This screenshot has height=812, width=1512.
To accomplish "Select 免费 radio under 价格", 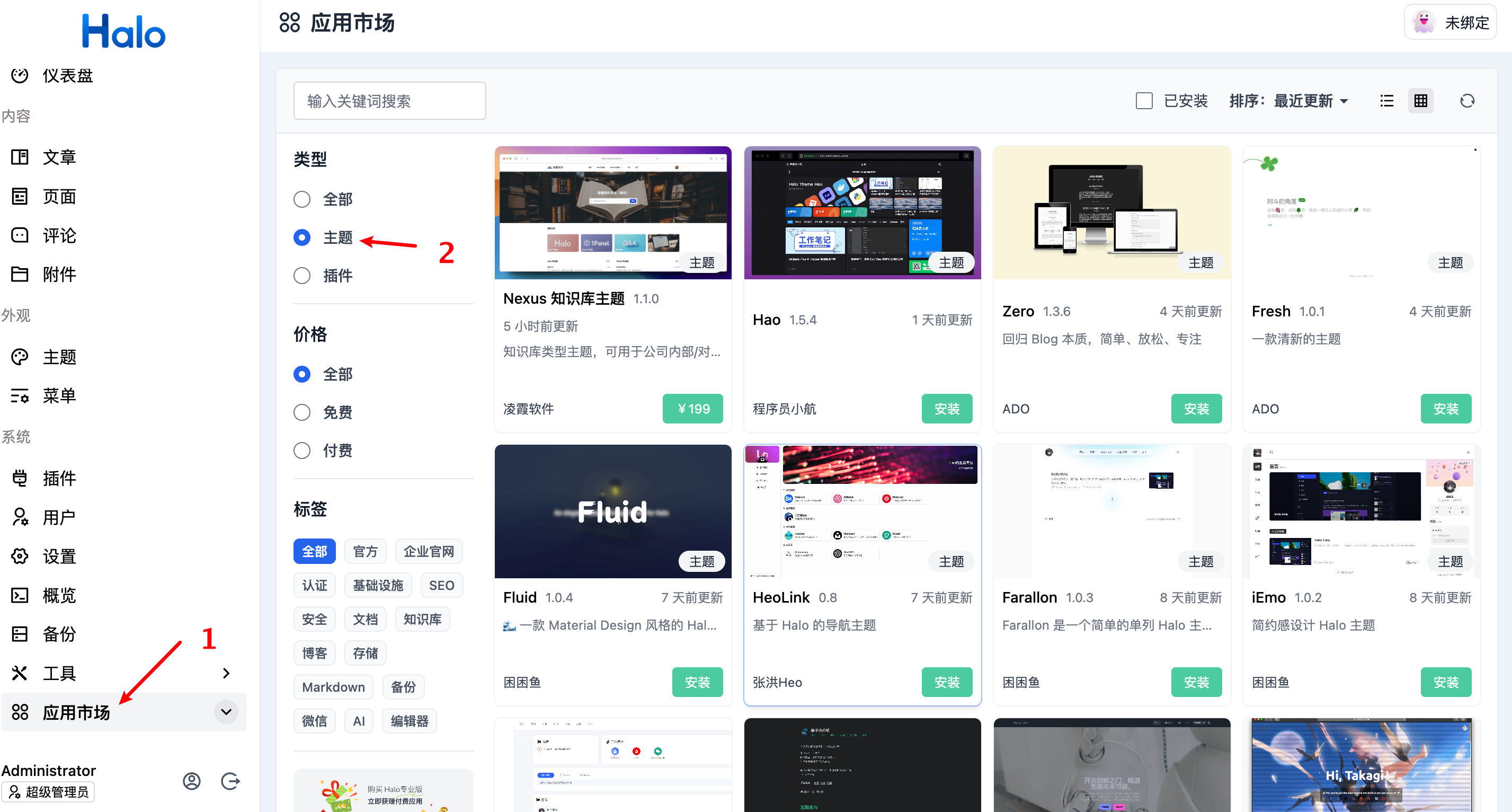I will point(301,412).
